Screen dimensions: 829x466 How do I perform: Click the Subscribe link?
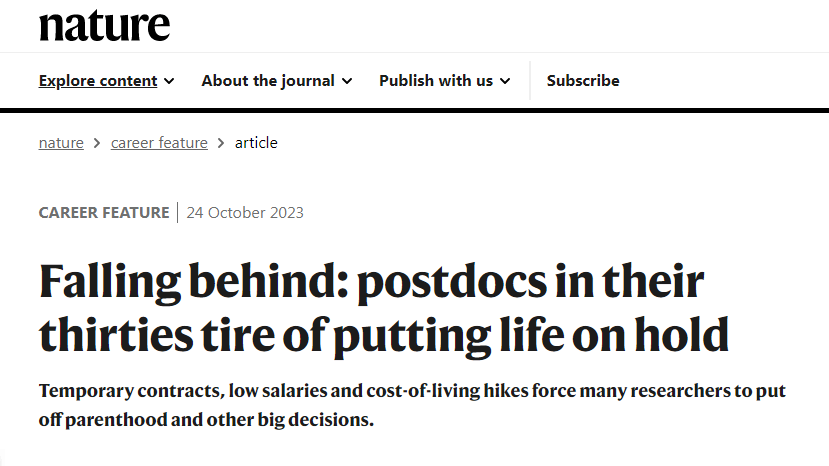pyautogui.click(x=583, y=81)
